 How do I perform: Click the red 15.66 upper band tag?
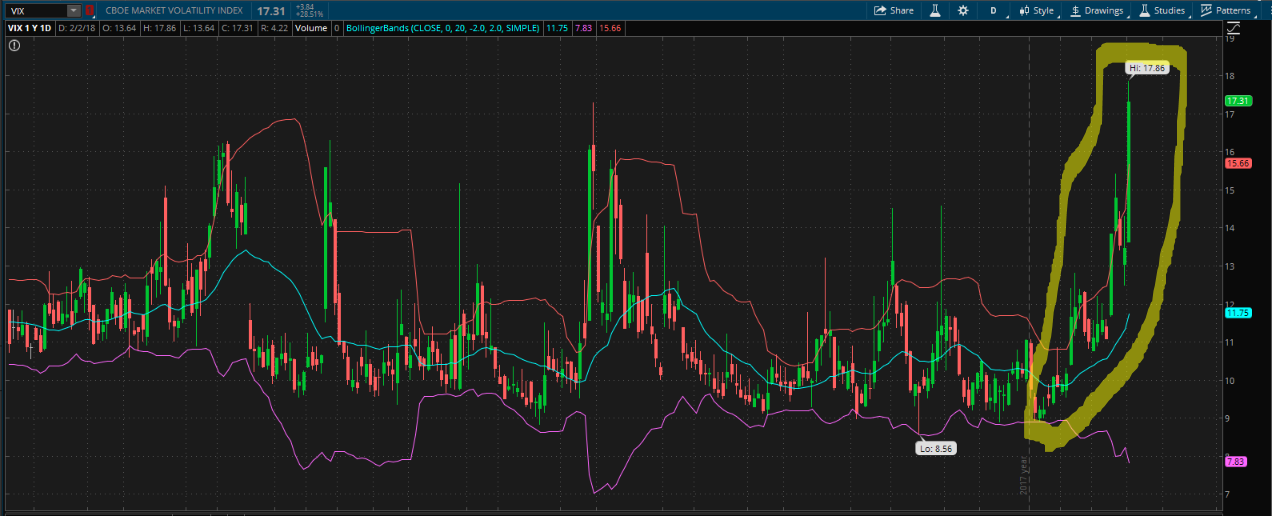[x=1239, y=163]
